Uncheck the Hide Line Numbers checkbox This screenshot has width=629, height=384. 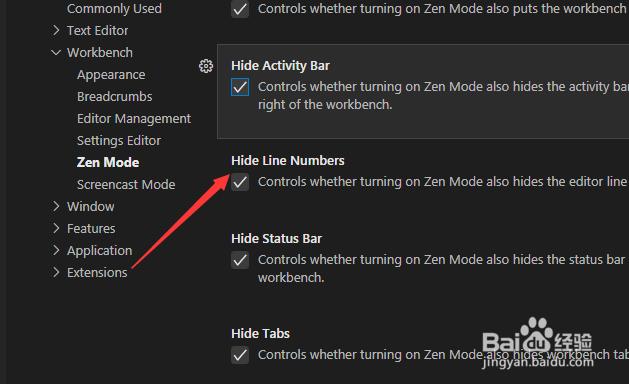coord(240,182)
